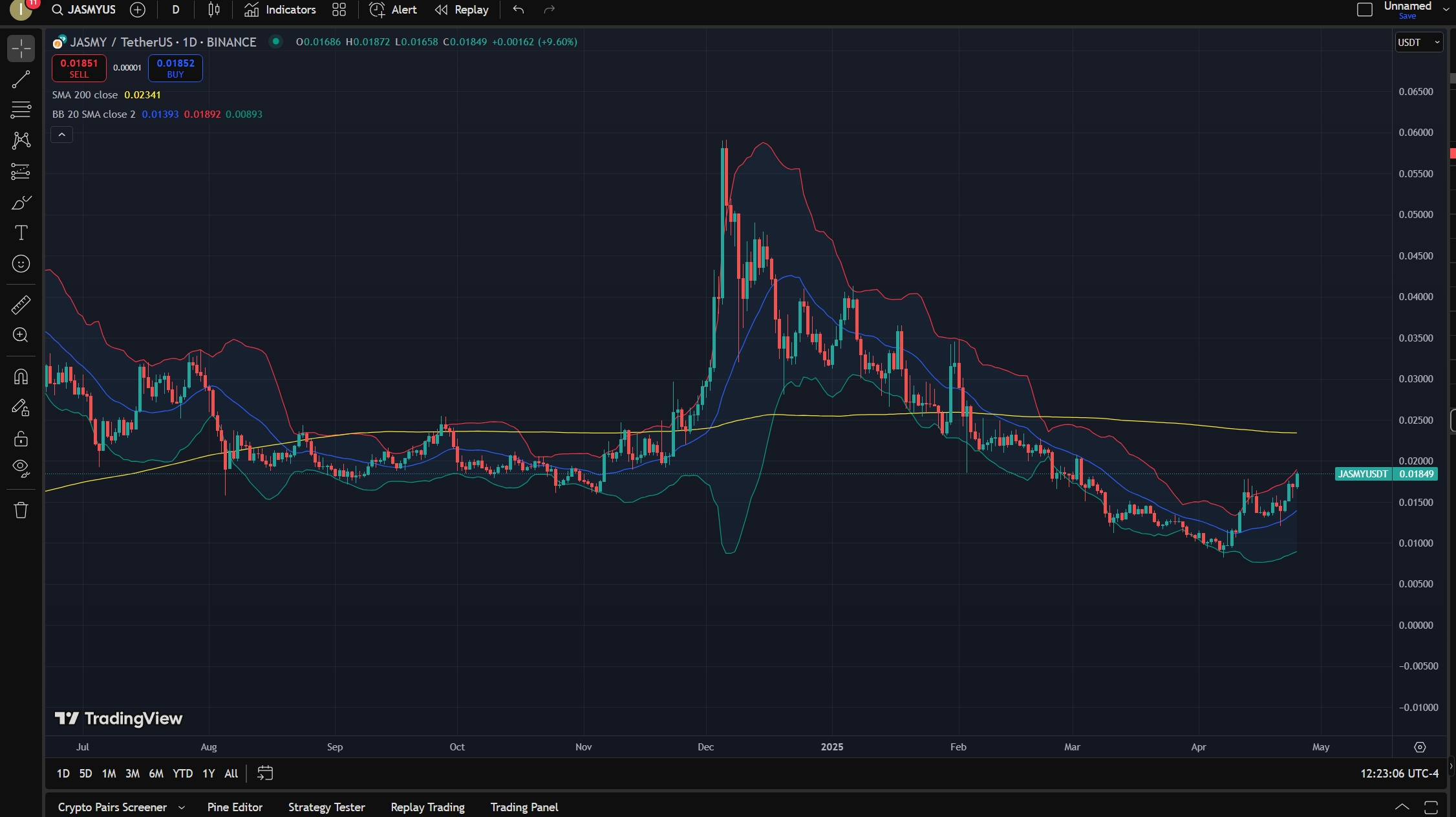
Task: Toggle hide all drawings eye icon
Action: (21, 468)
